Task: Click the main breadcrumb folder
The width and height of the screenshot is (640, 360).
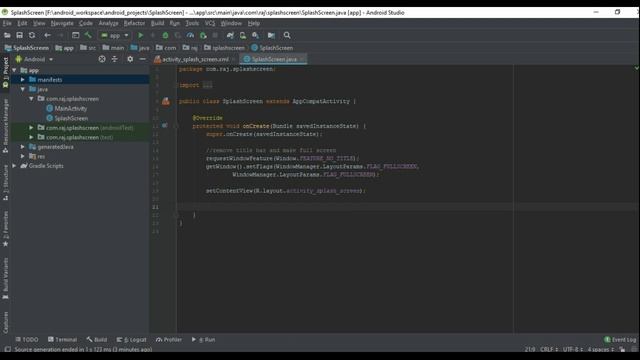Action: pos(113,48)
